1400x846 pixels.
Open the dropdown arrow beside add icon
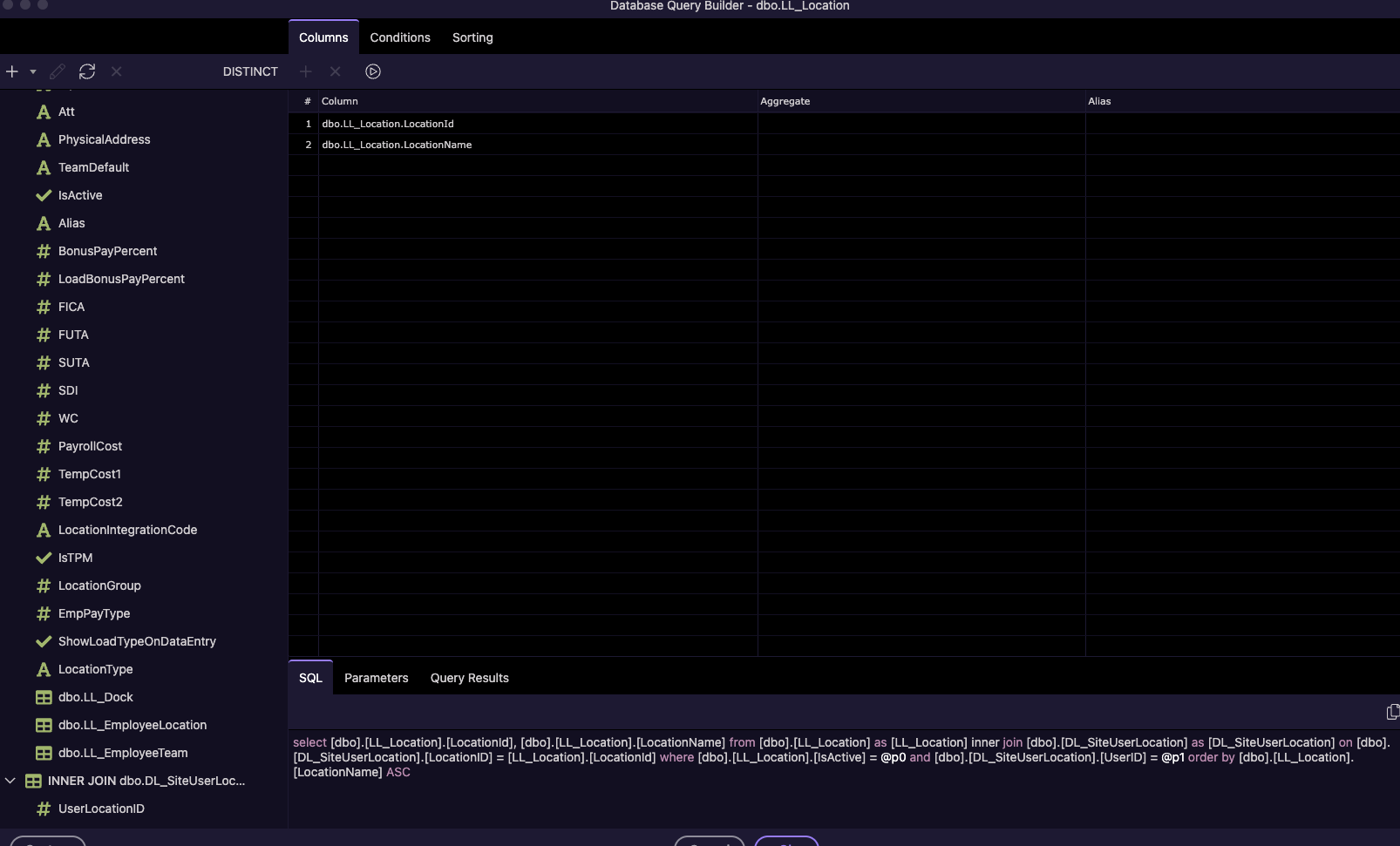click(x=33, y=71)
